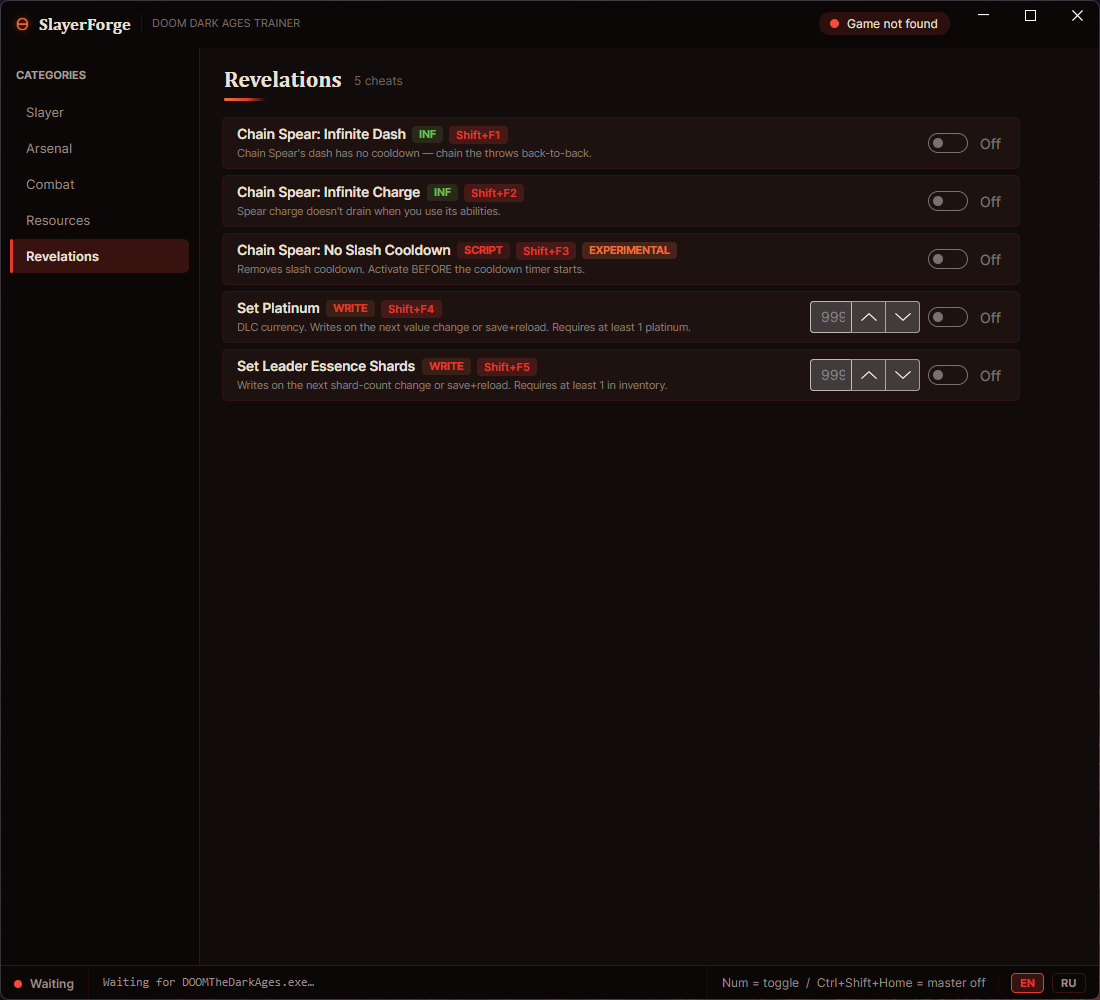Click the Waiting status indicator
This screenshot has width=1100, height=1000.
[x=44, y=983]
